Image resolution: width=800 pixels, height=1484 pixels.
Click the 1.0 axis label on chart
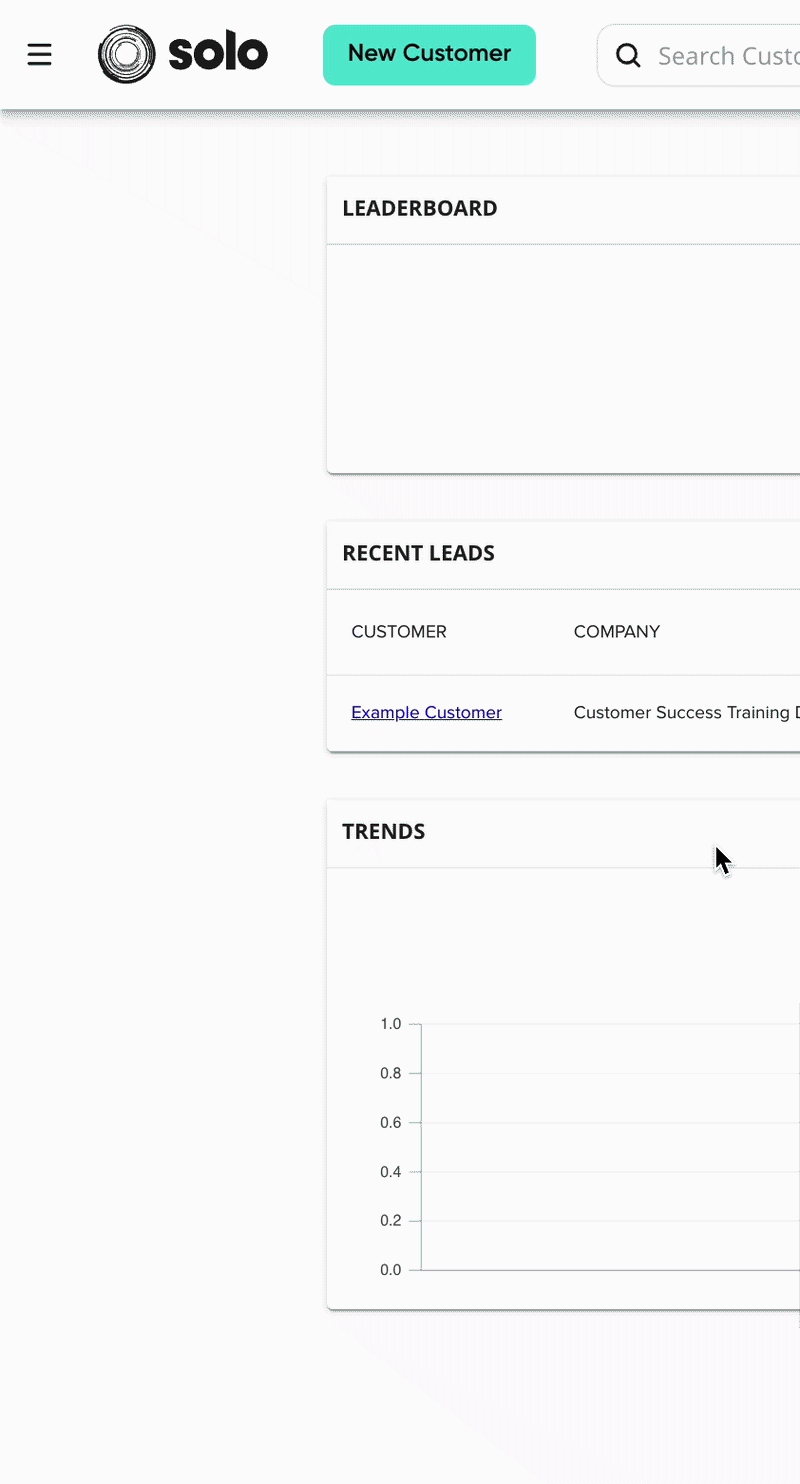[390, 1024]
